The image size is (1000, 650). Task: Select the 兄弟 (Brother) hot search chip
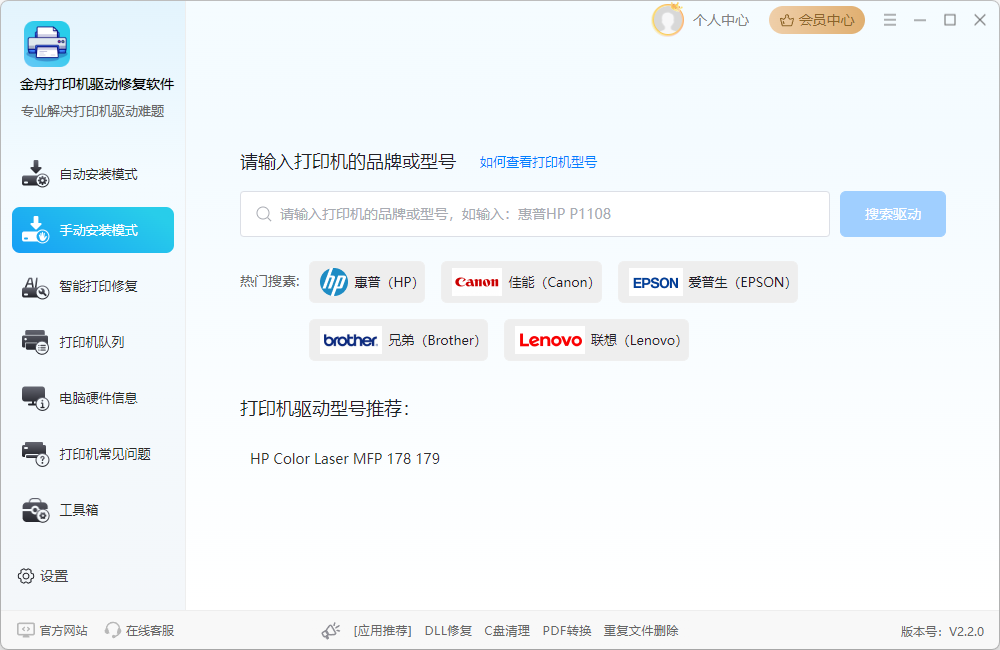click(399, 340)
